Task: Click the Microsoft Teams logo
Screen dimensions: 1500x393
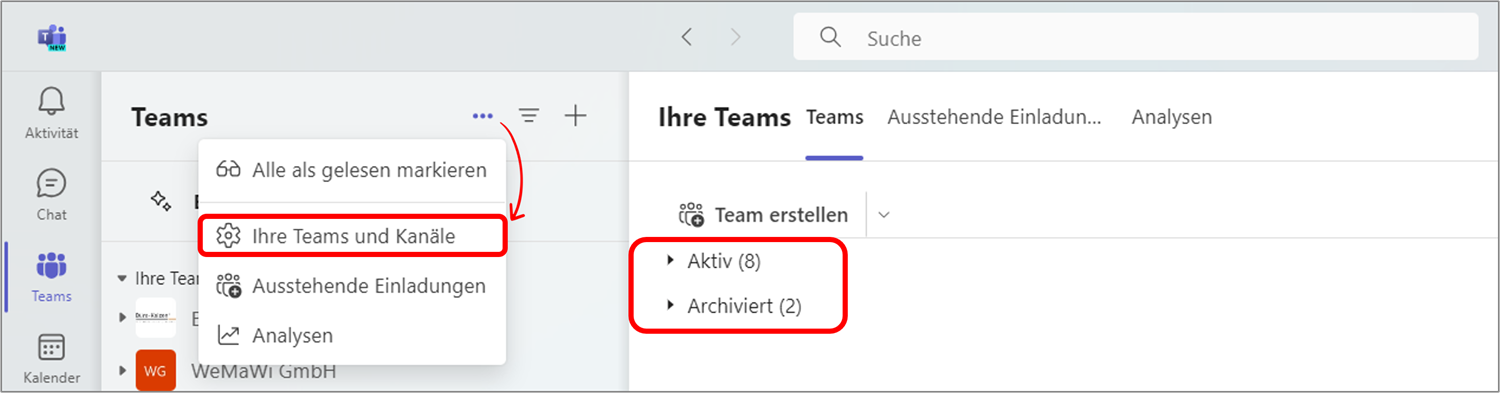Action: click(51, 38)
